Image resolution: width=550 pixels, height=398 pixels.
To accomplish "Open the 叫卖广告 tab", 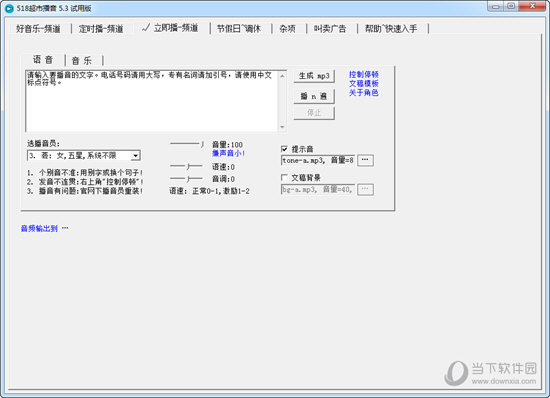I will 330,29.
